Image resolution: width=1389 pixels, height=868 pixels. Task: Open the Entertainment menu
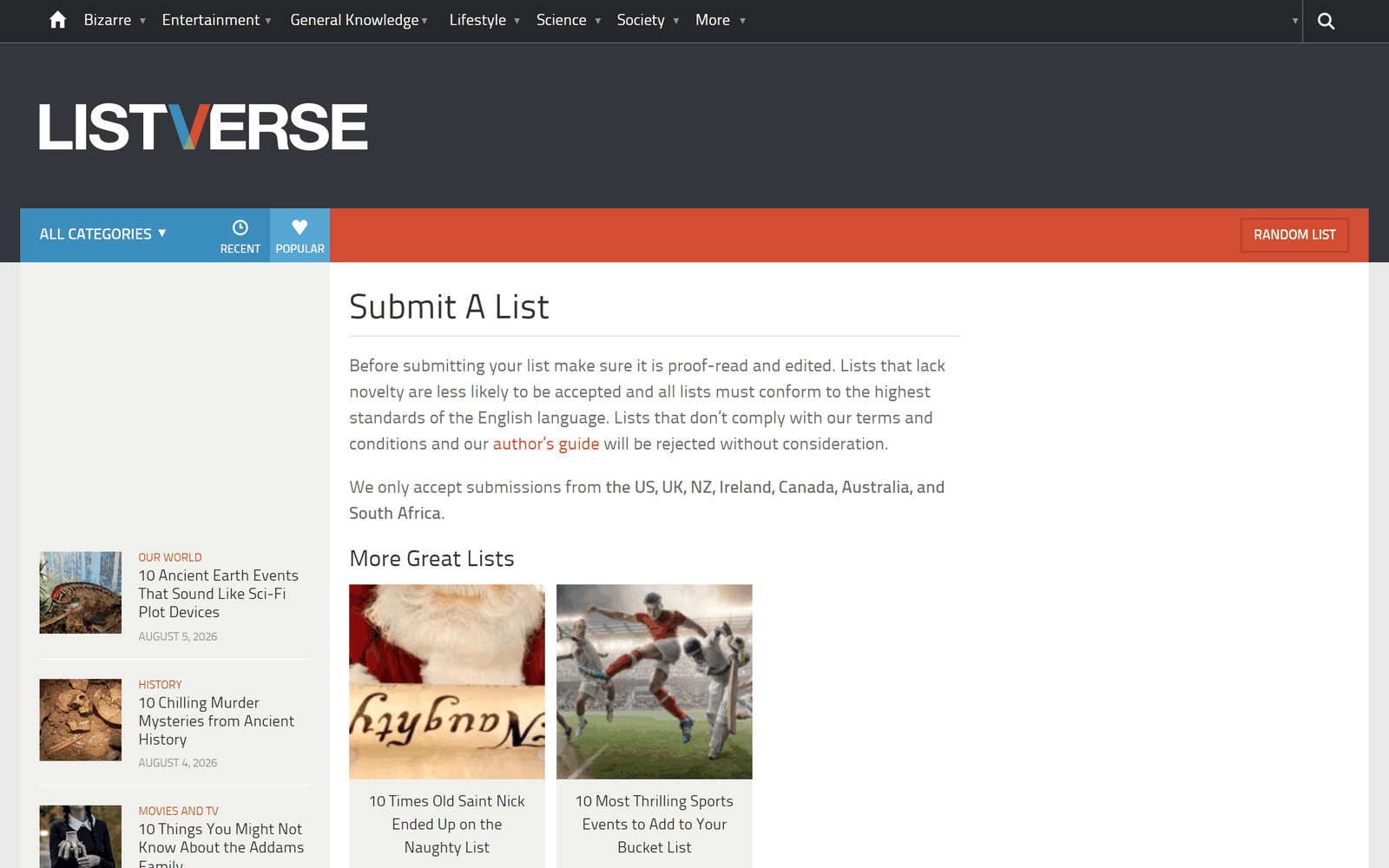point(211,20)
